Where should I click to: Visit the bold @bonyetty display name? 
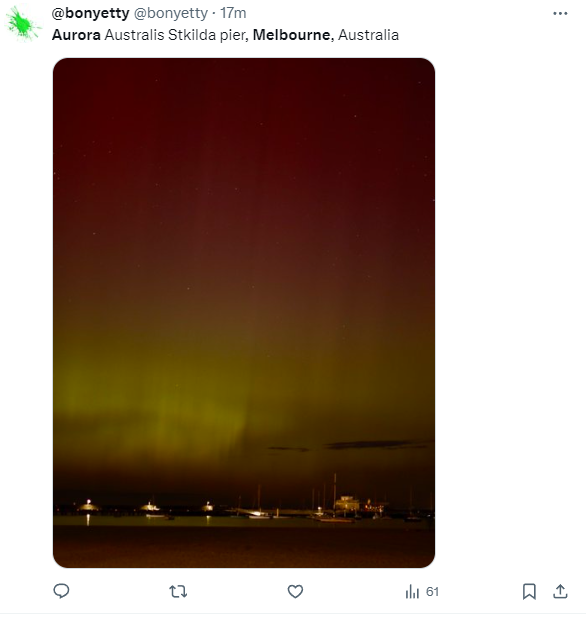pos(91,13)
